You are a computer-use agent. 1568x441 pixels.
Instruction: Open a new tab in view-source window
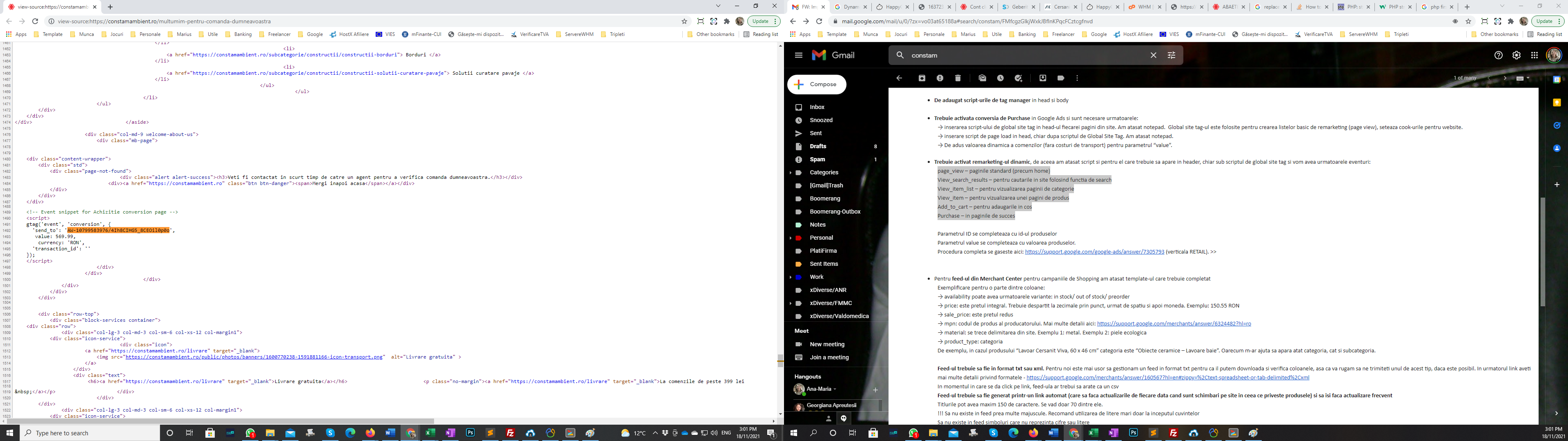pos(110,7)
